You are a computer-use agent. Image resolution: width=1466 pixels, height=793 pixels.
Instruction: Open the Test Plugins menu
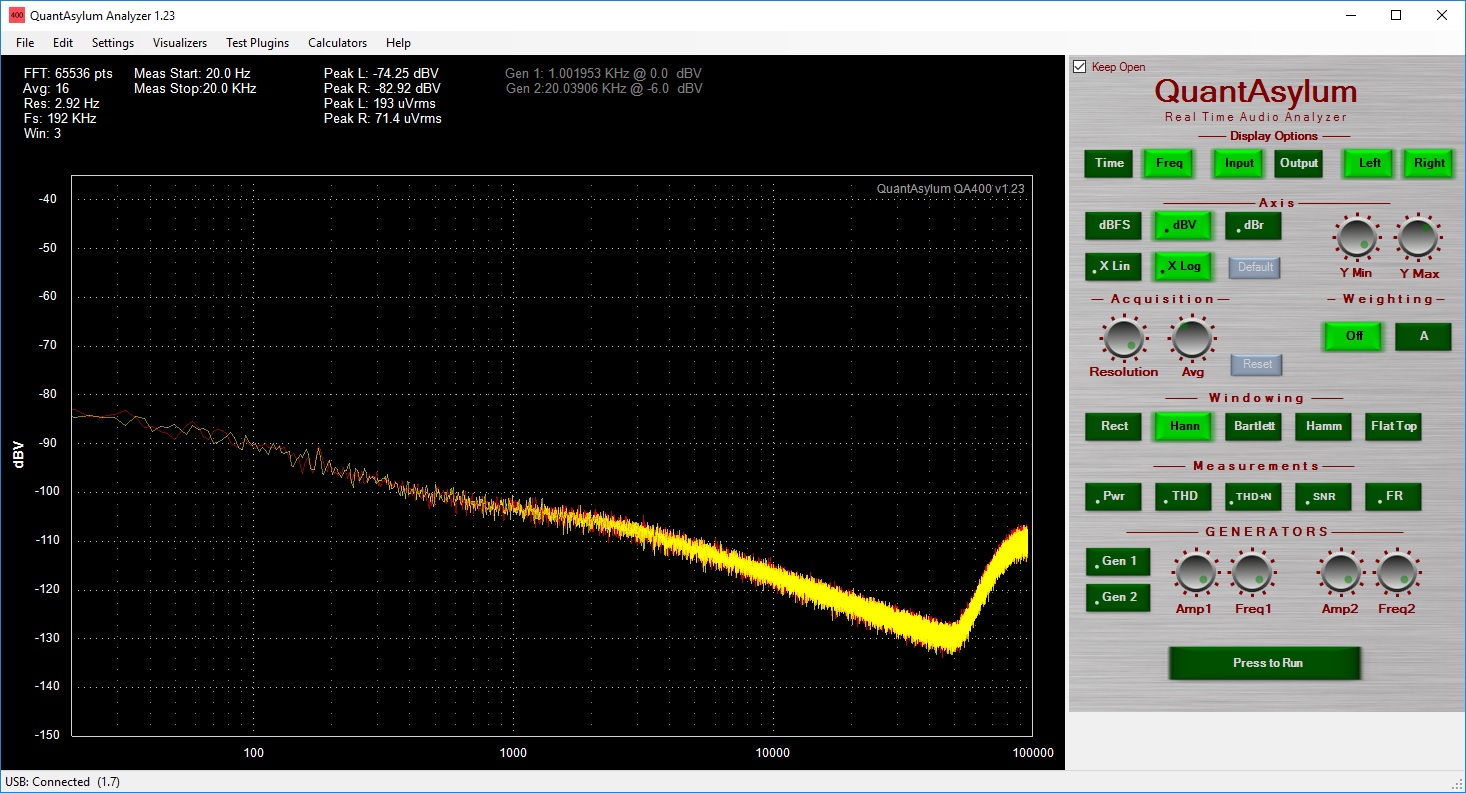tap(257, 43)
